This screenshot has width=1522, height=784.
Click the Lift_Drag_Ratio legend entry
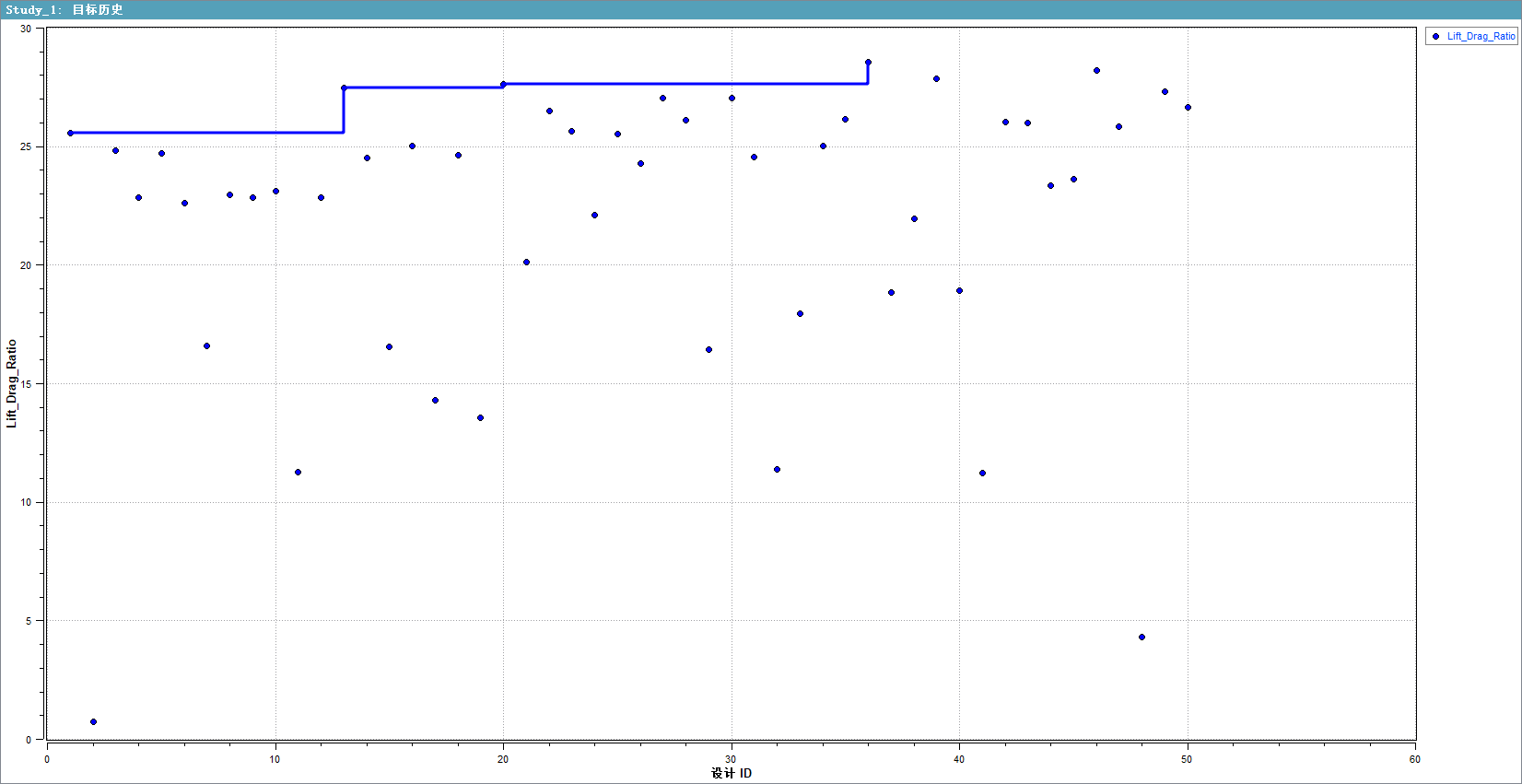point(1472,36)
